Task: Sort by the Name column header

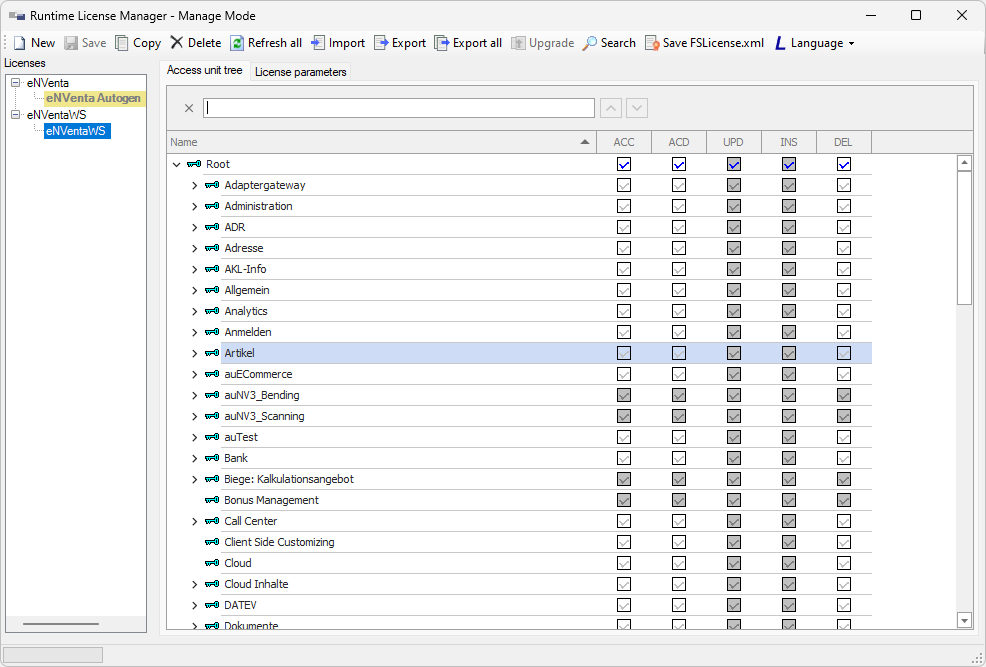Action: coord(381,142)
